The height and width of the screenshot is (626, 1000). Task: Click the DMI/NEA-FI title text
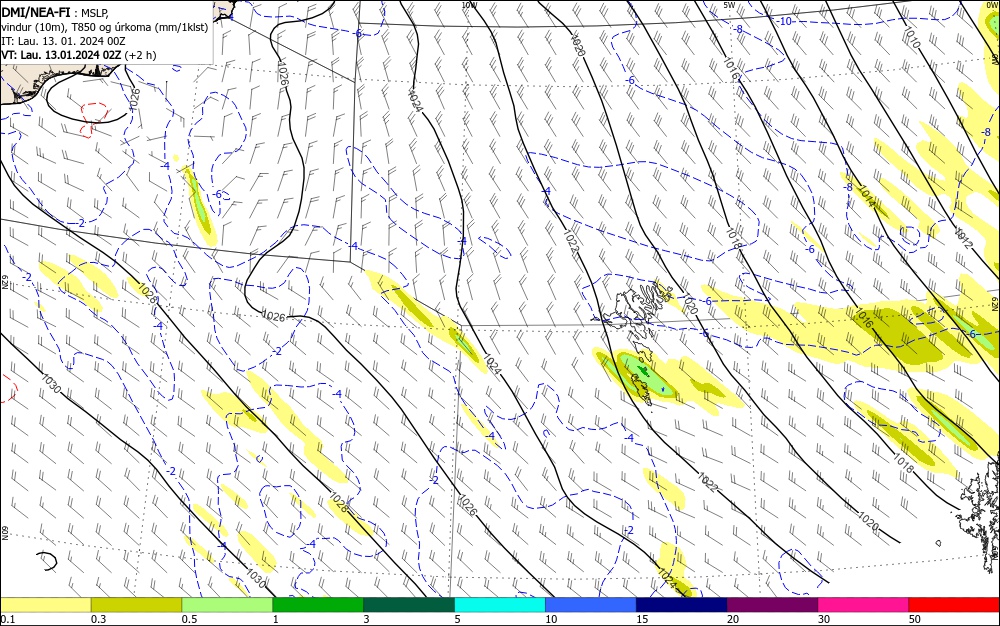36,11
